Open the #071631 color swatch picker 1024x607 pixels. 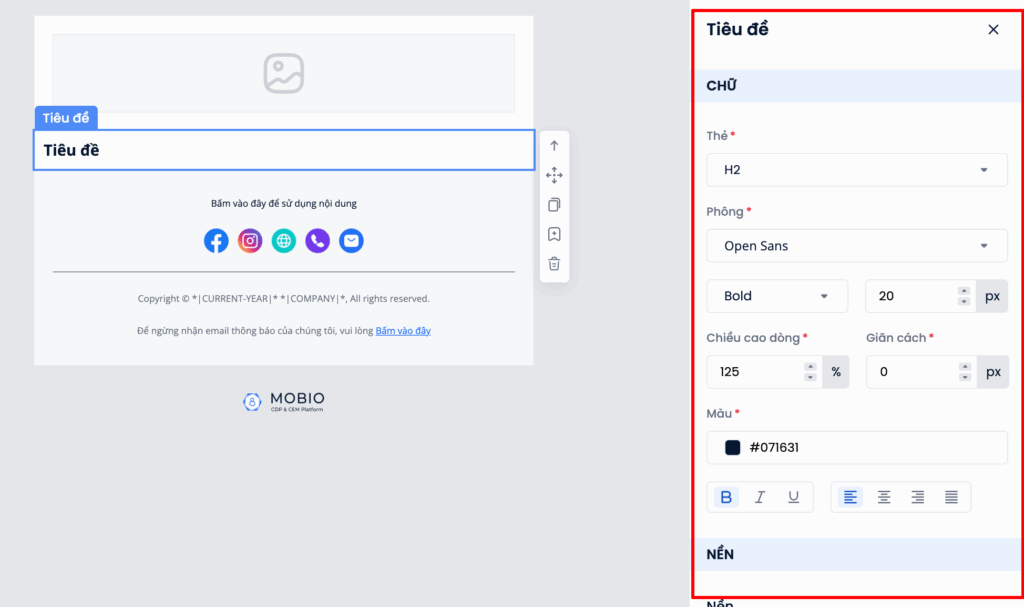tap(733, 448)
